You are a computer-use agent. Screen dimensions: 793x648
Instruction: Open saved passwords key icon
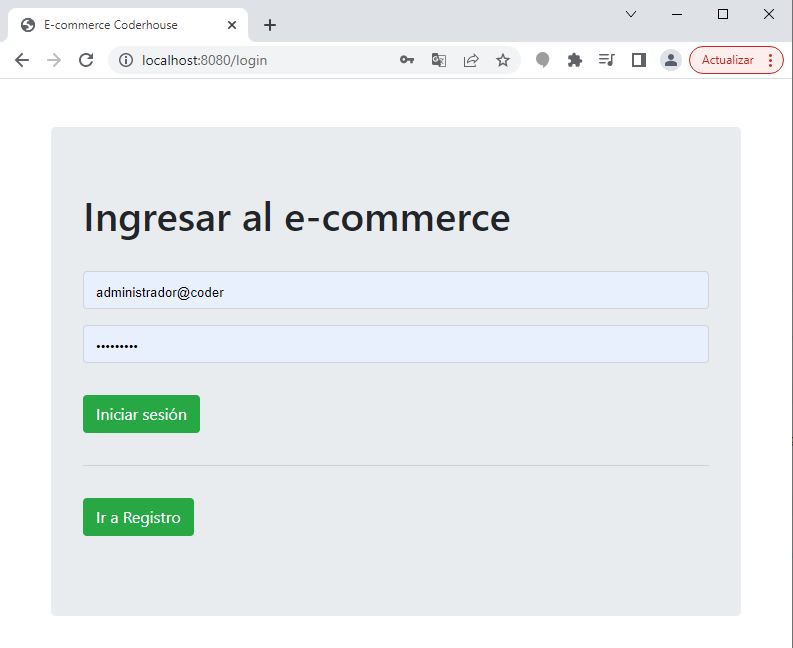pyautogui.click(x=407, y=60)
